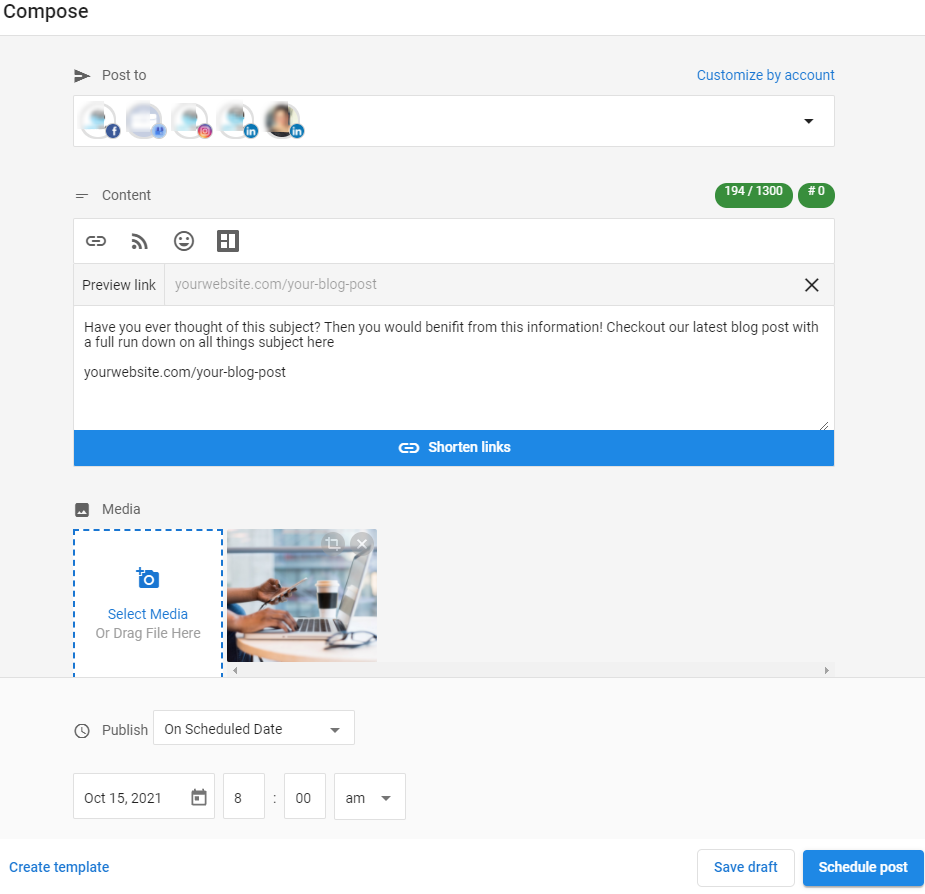Viewport: 925px width, 894px height.
Task: Select the first LinkedIn company account avatar
Action: point(237,121)
